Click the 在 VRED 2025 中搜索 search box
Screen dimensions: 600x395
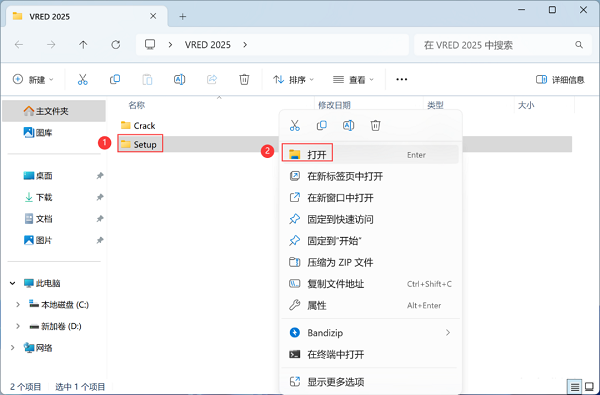point(503,45)
